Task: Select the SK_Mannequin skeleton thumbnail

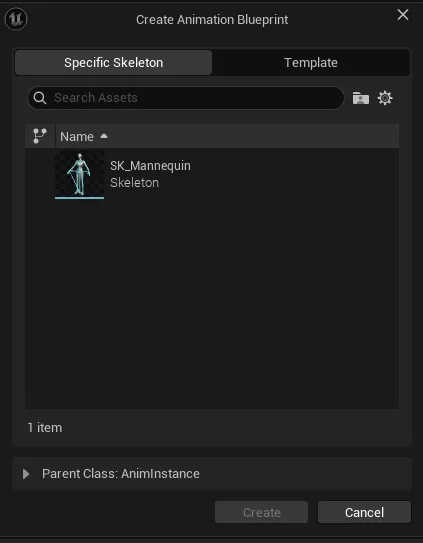Action: 79,174
